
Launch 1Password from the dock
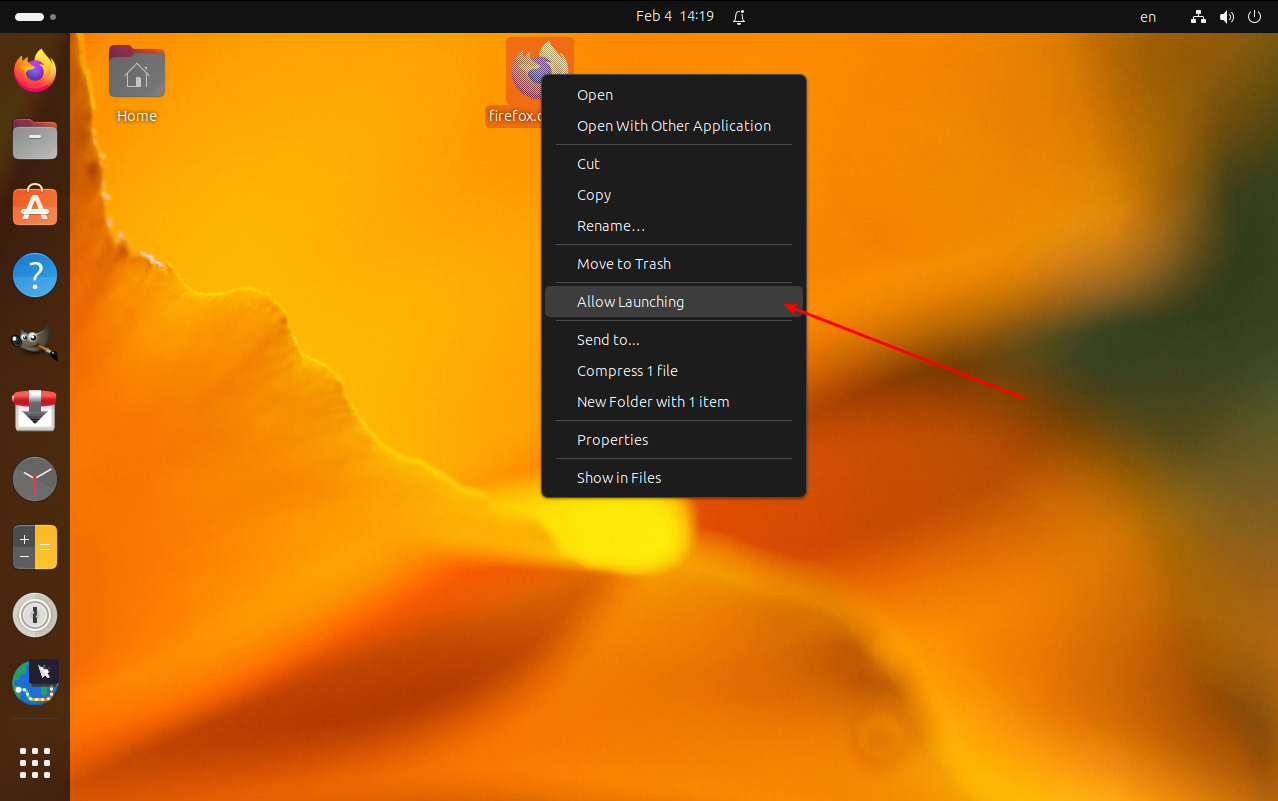coord(35,615)
